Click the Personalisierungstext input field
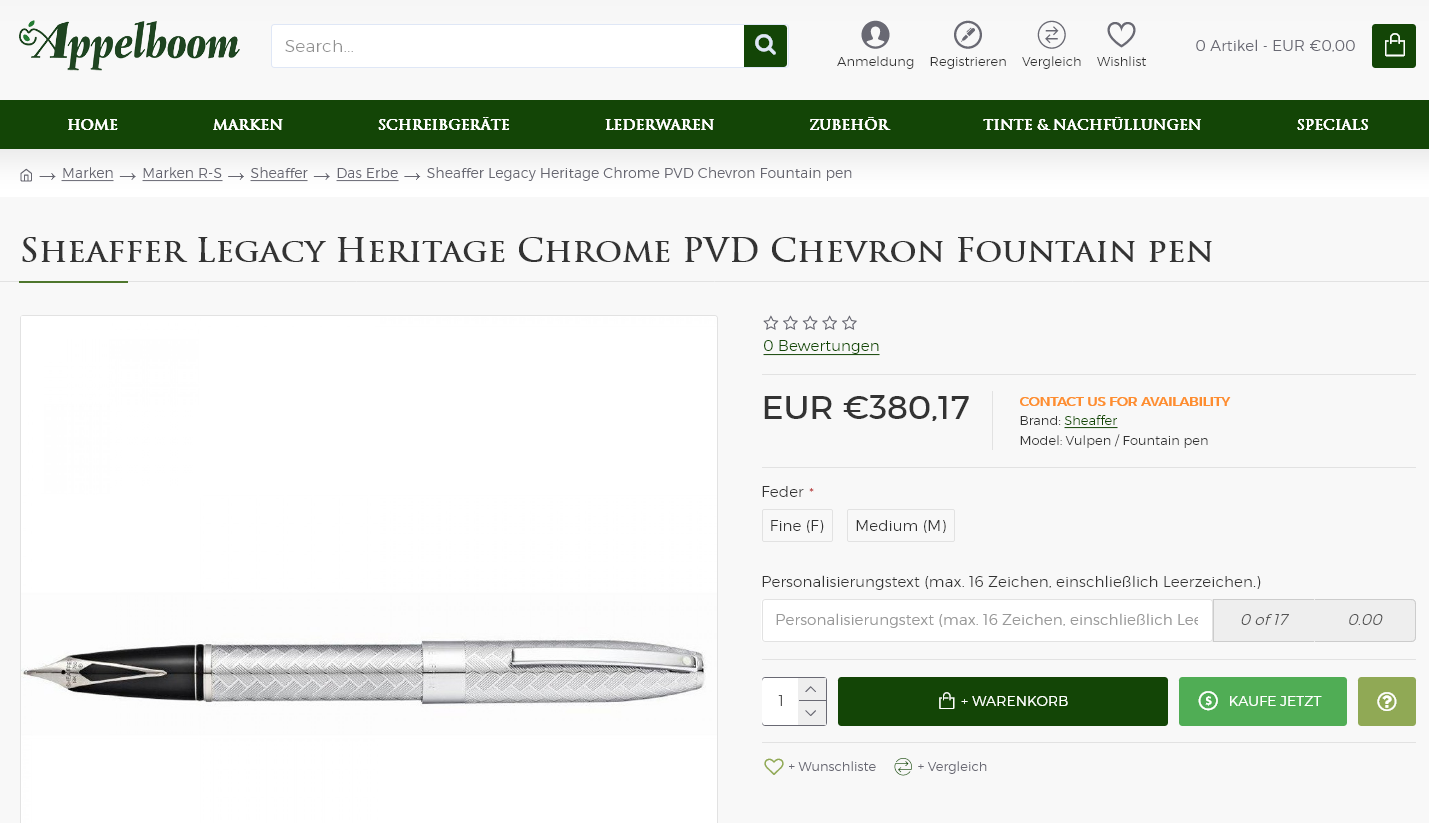Image resolution: width=1429 pixels, height=823 pixels. [986, 620]
